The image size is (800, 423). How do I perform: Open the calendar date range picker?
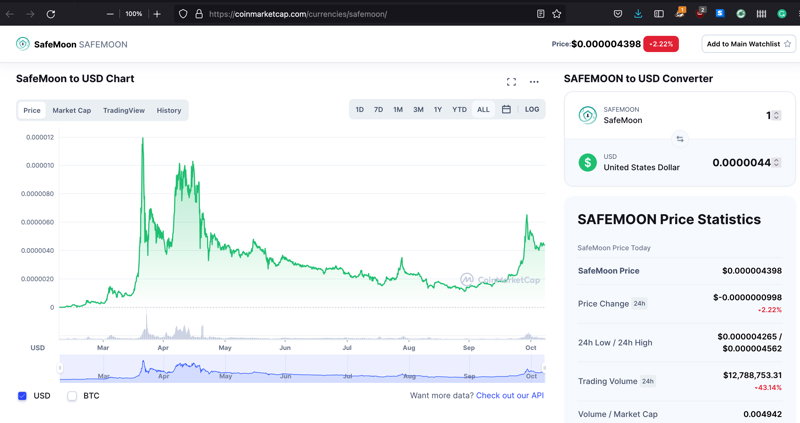pyautogui.click(x=506, y=109)
